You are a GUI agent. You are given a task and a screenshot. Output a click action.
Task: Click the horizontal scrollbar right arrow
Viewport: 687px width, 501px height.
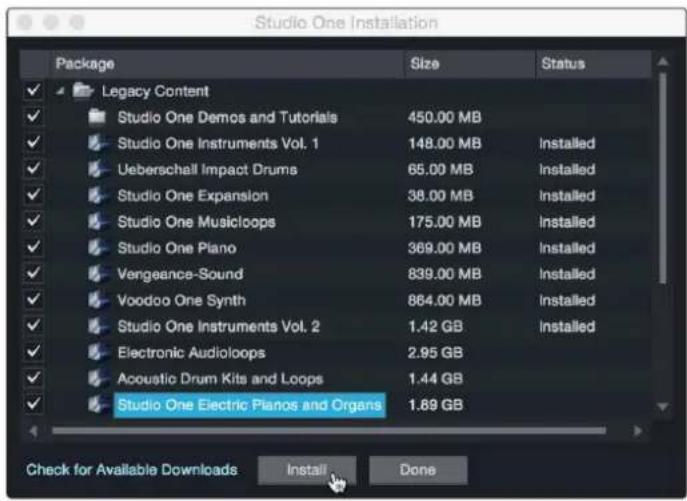pos(637,431)
